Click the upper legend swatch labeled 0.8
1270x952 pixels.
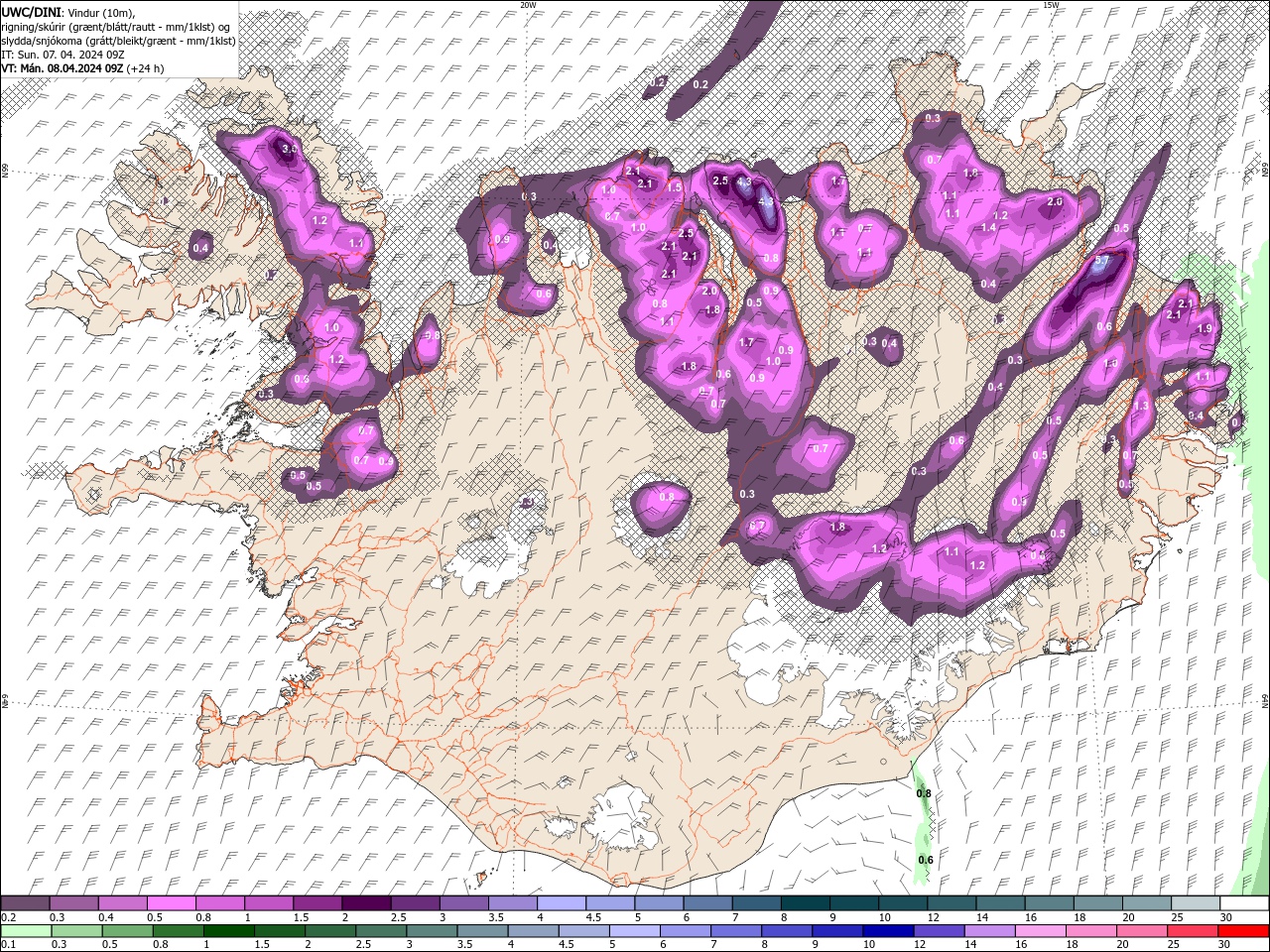pos(220,903)
